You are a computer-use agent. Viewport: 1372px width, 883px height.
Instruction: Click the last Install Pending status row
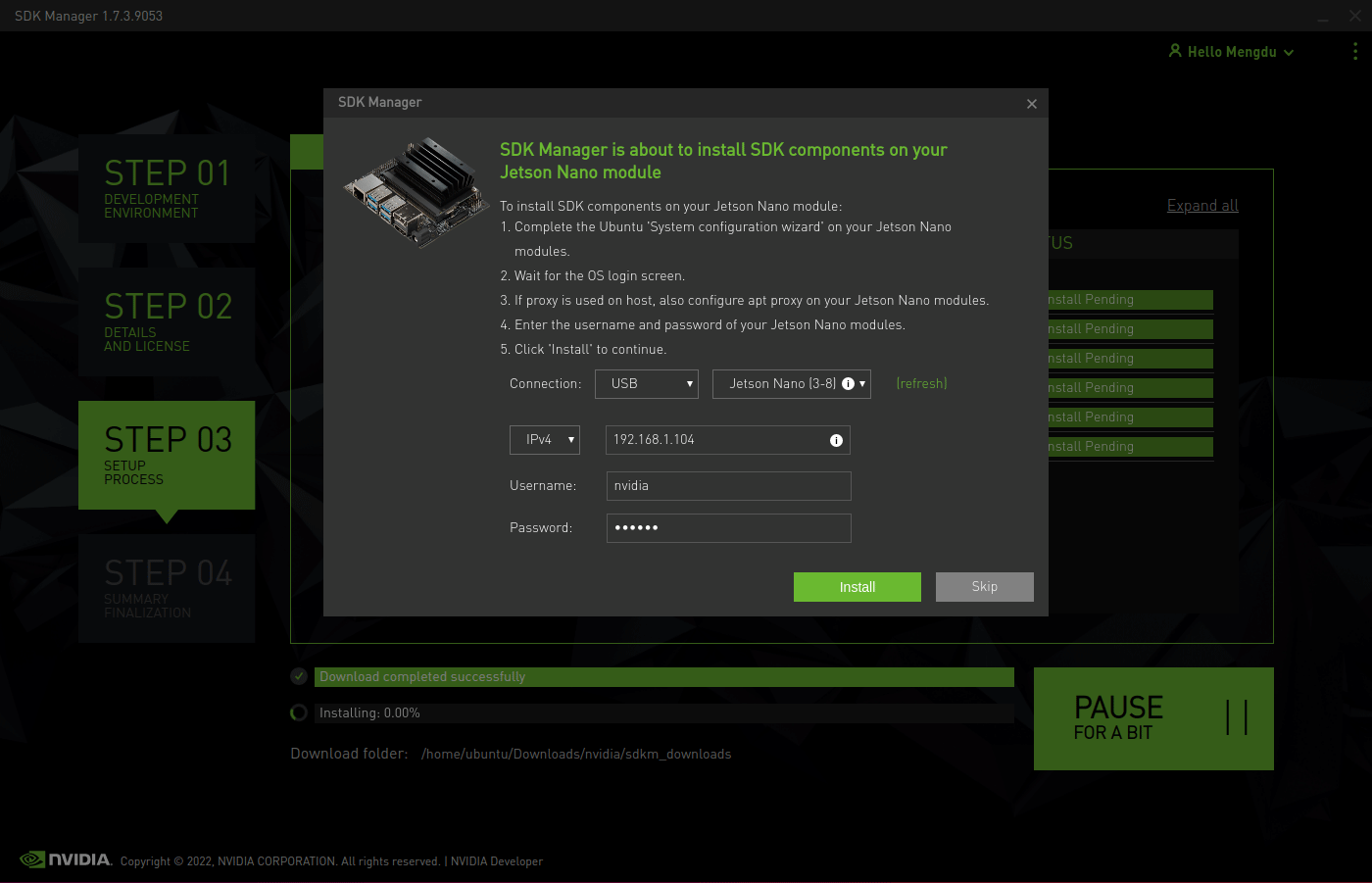pyautogui.click(x=1131, y=447)
